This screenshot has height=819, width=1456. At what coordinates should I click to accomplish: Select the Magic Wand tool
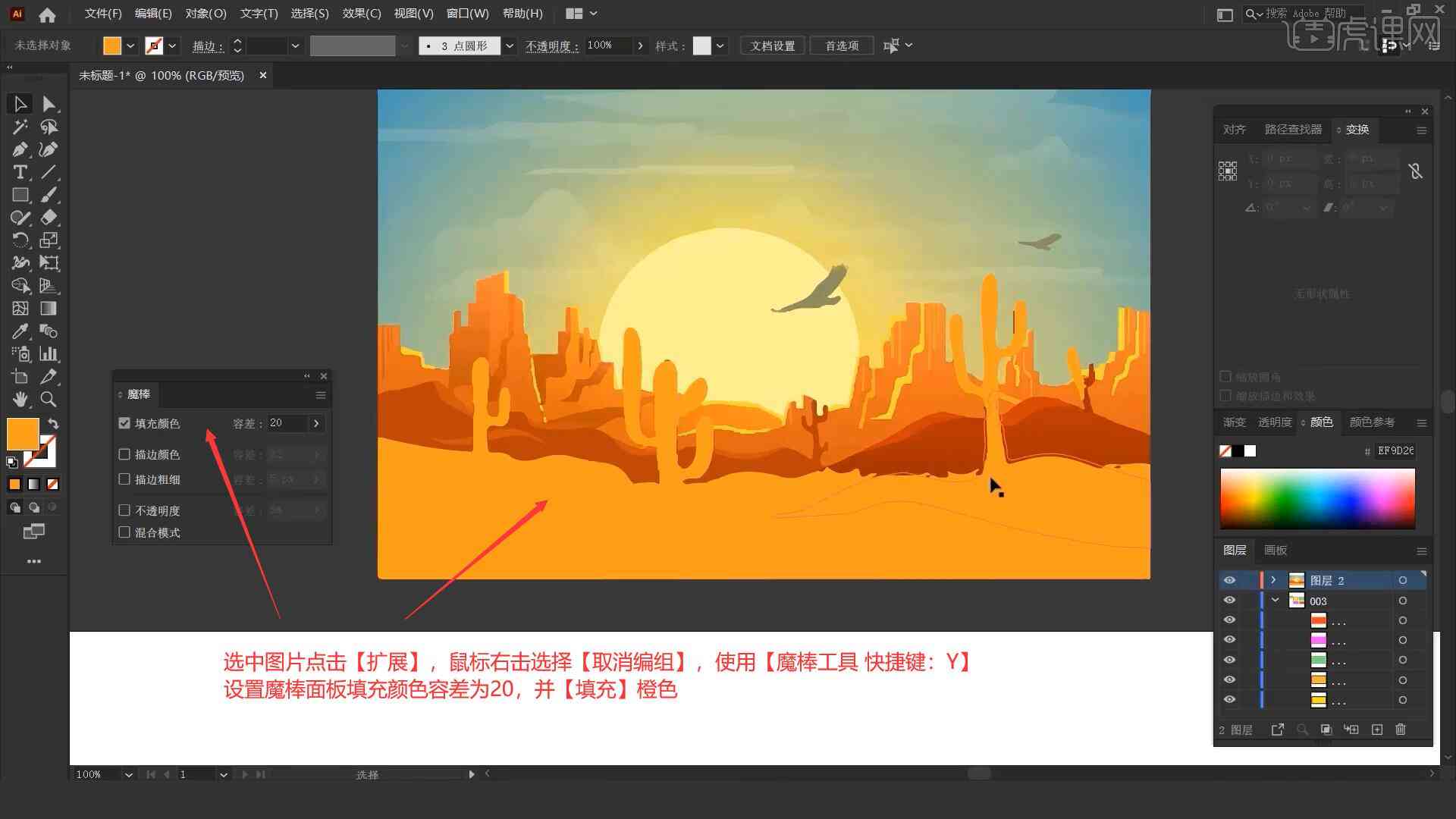18,126
